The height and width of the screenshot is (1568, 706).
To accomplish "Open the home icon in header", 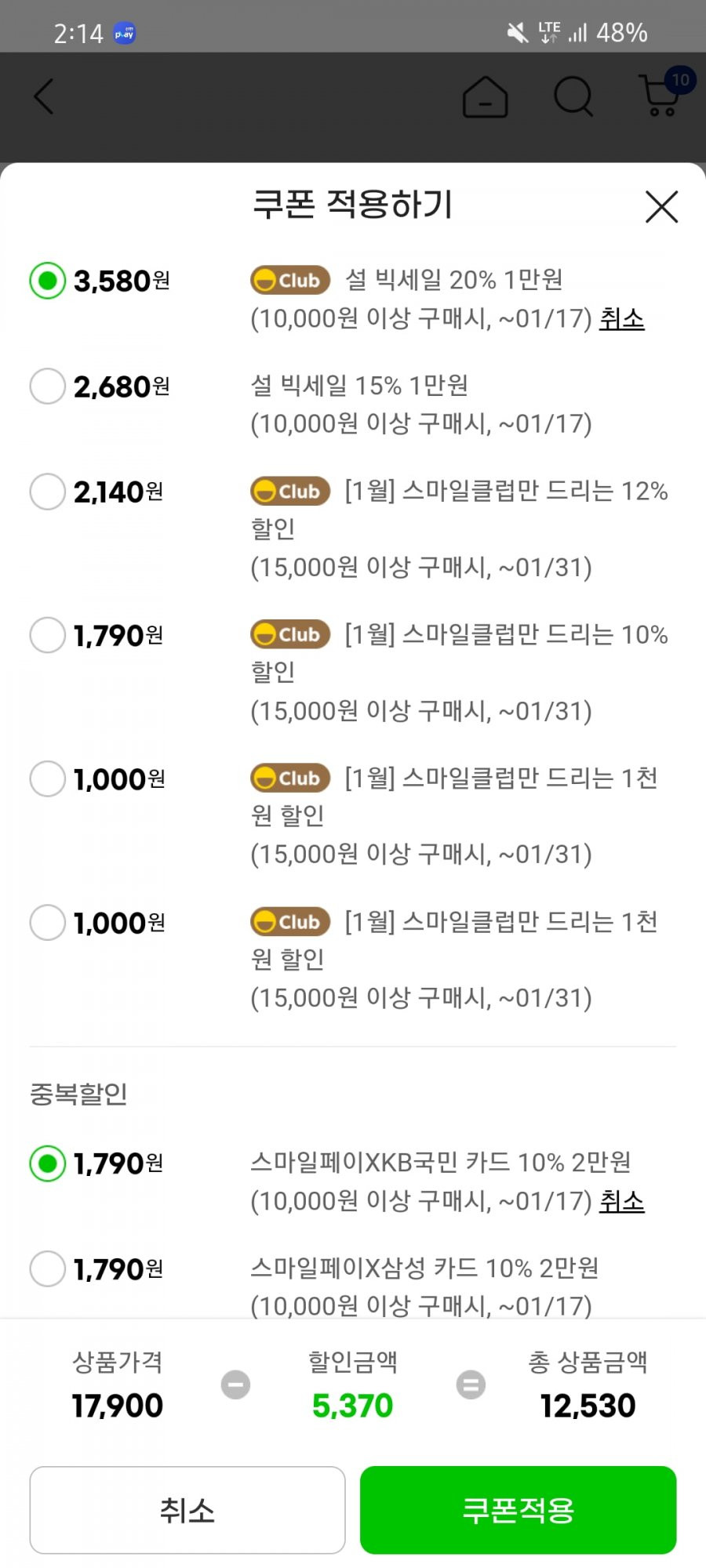I will [485, 97].
